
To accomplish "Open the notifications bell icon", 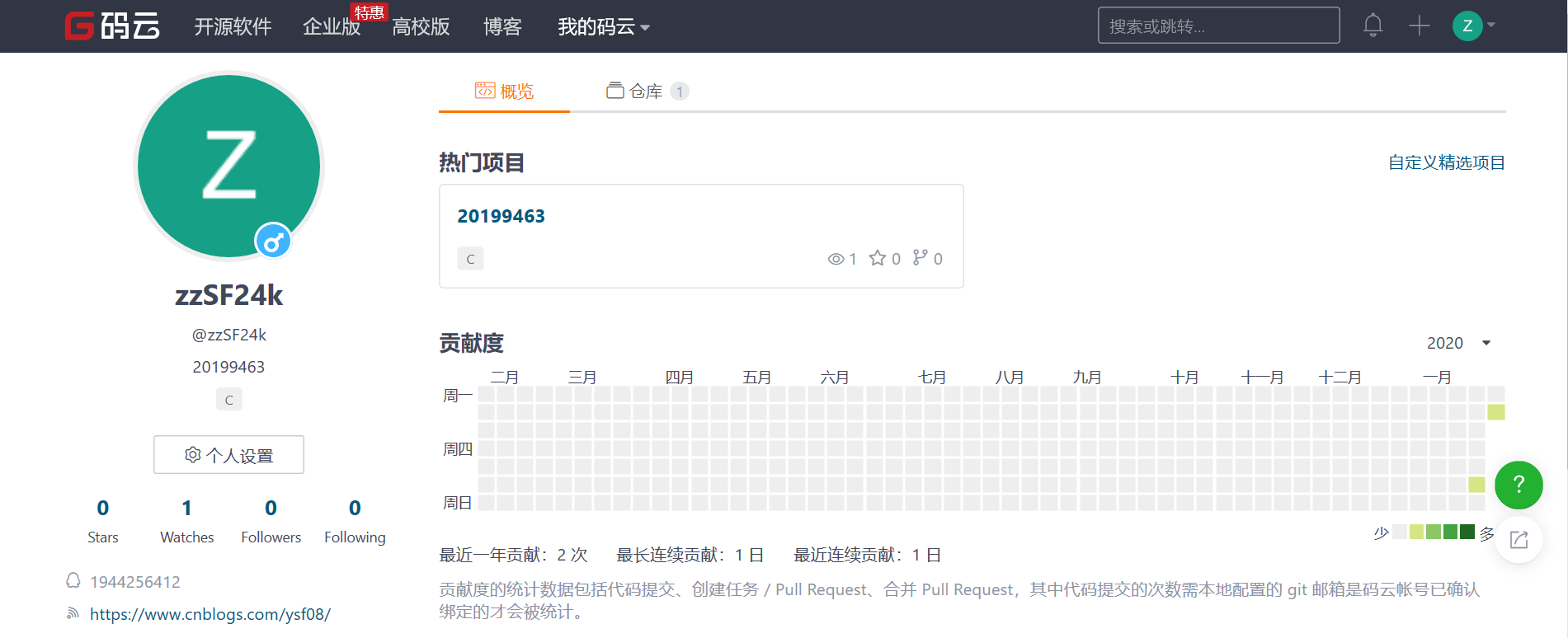I will 1373,26.
